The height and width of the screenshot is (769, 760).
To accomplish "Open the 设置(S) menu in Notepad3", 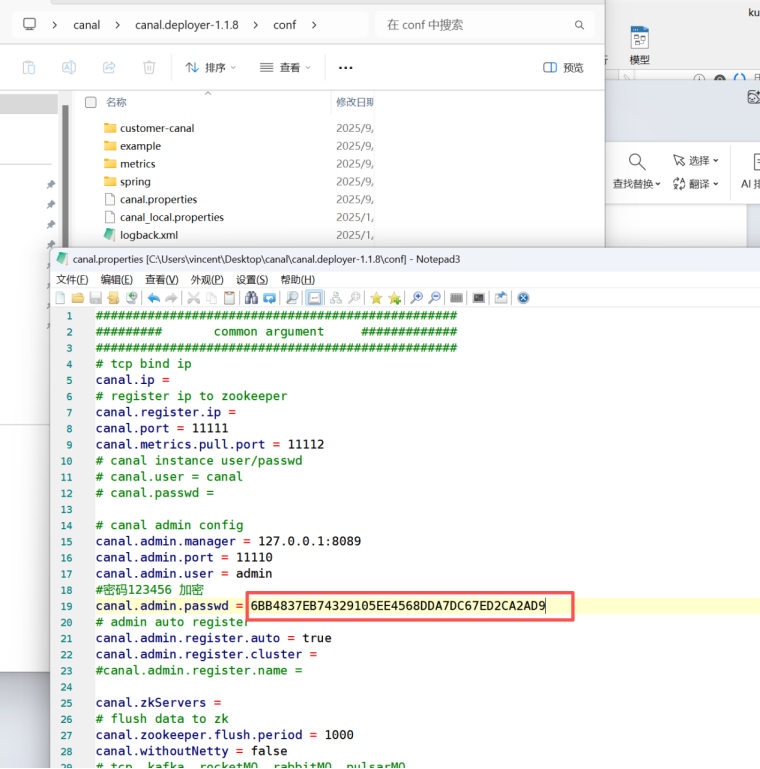I will tap(252, 280).
